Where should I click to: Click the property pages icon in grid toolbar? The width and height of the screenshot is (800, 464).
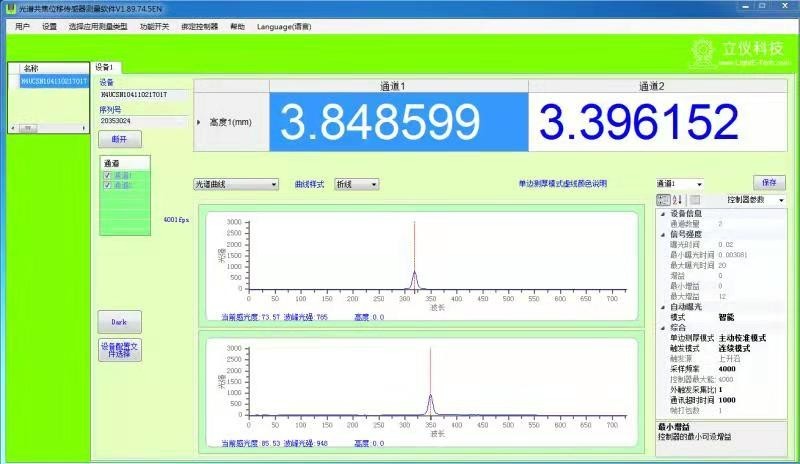[x=694, y=200]
